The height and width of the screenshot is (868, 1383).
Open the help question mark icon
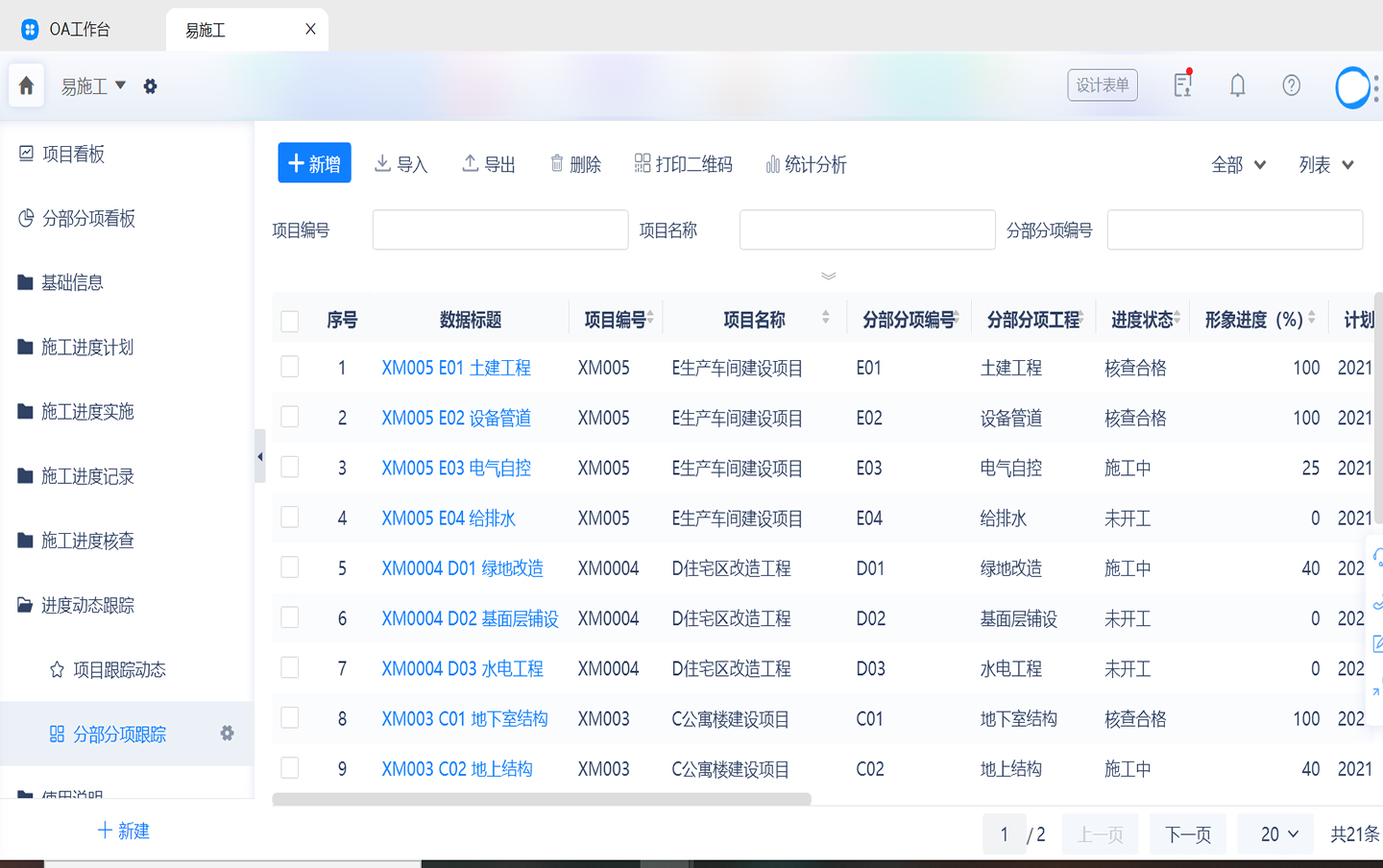click(x=1292, y=85)
